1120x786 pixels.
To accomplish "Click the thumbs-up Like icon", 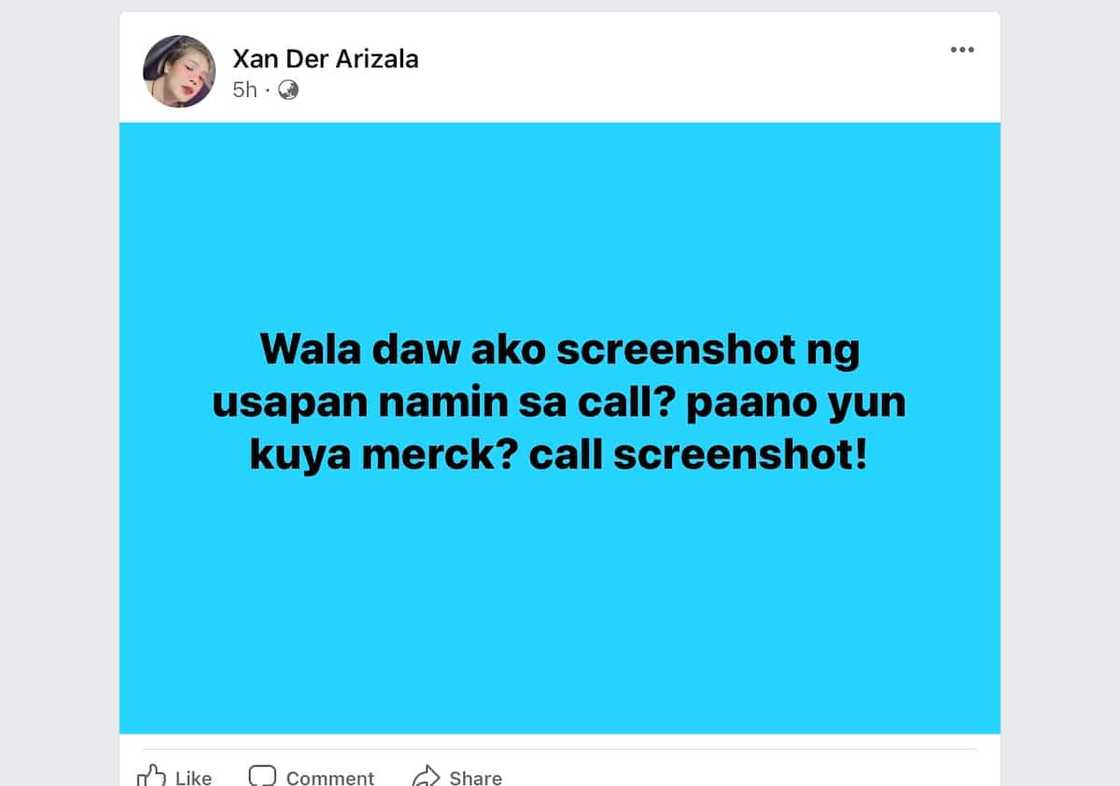I will 151,776.
